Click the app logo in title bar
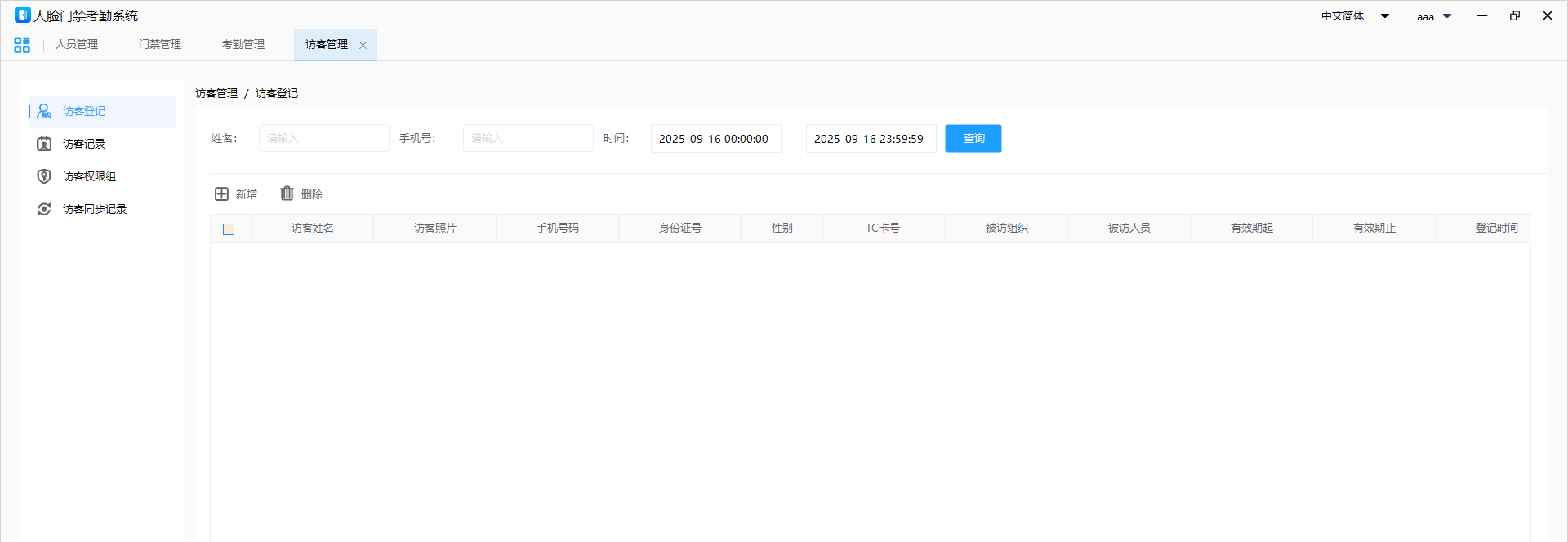 point(22,15)
